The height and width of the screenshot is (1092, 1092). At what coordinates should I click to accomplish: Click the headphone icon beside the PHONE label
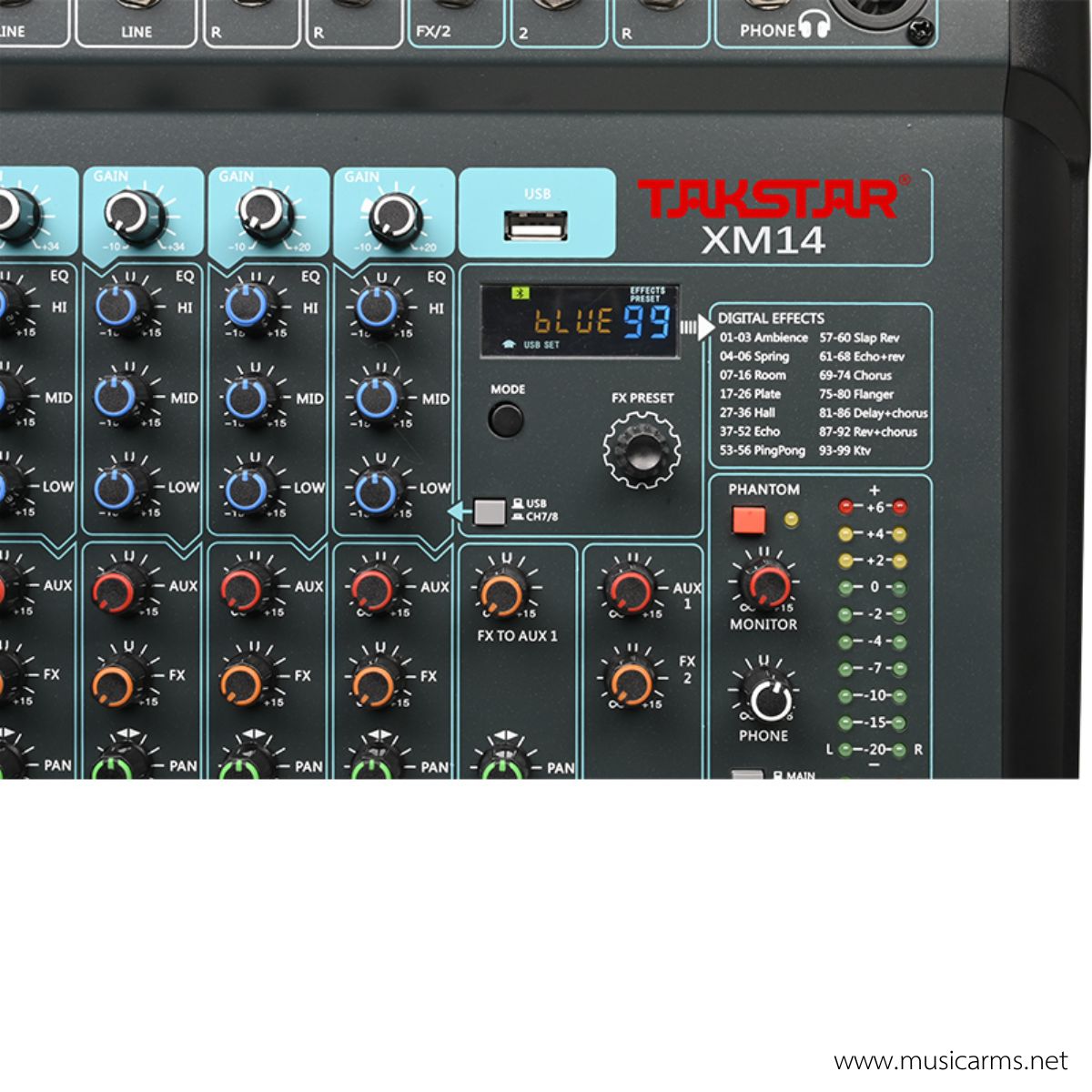tap(814, 25)
